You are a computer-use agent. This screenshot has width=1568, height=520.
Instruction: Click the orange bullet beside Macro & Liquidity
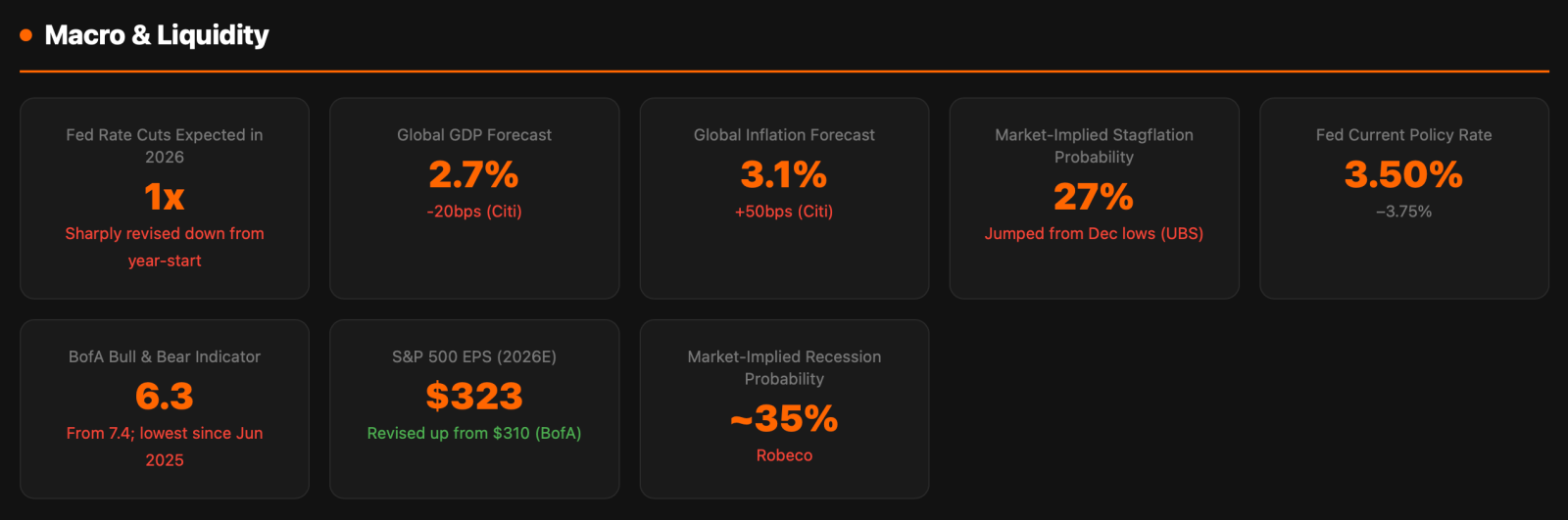pos(26,35)
